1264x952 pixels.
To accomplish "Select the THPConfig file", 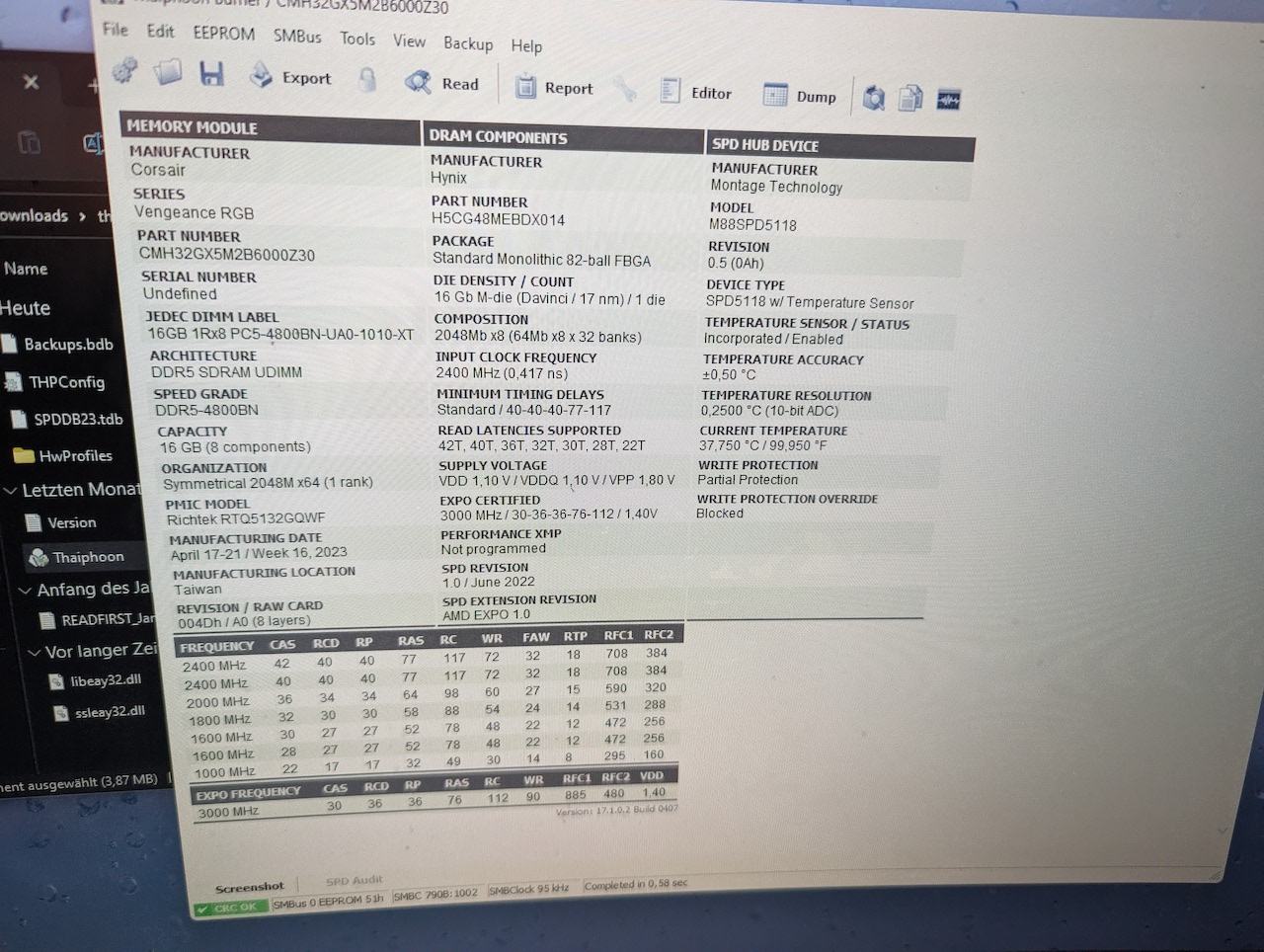I will click(54, 381).
